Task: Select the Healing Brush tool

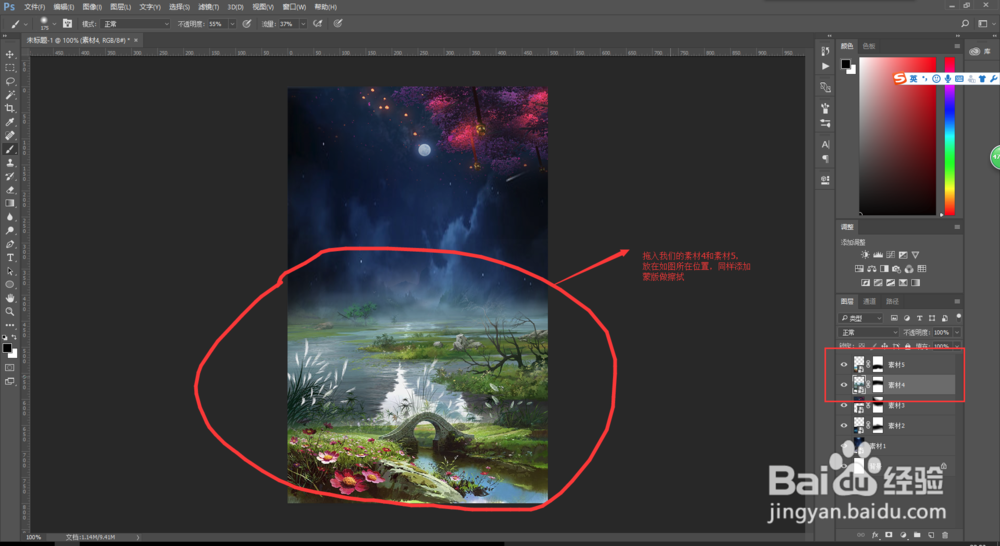Action: pyautogui.click(x=10, y=136)
